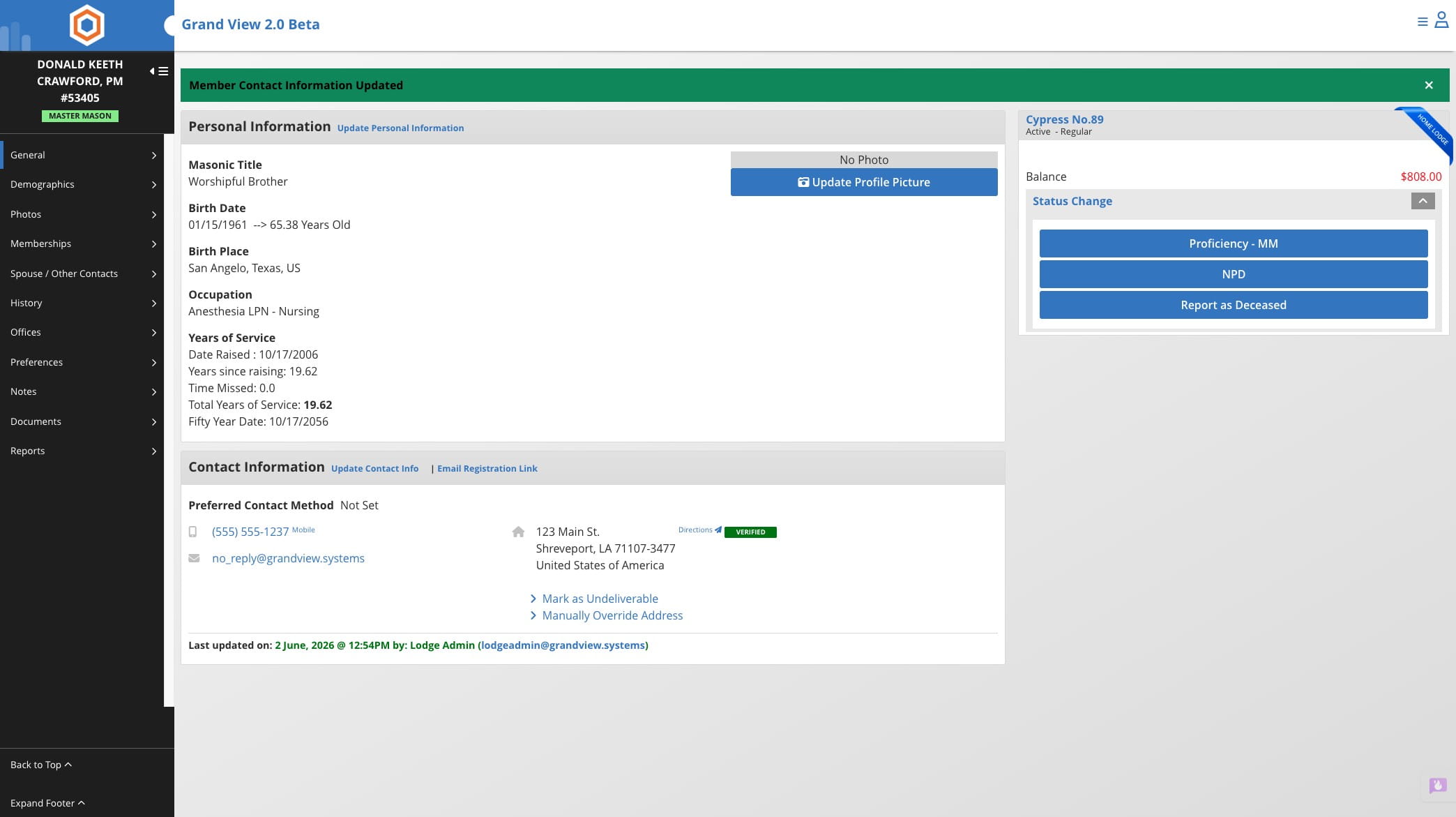This screenshot has width=1456, height=817.
Task: Click the purple flame widget icon
Action: (x=1438, y=786)
